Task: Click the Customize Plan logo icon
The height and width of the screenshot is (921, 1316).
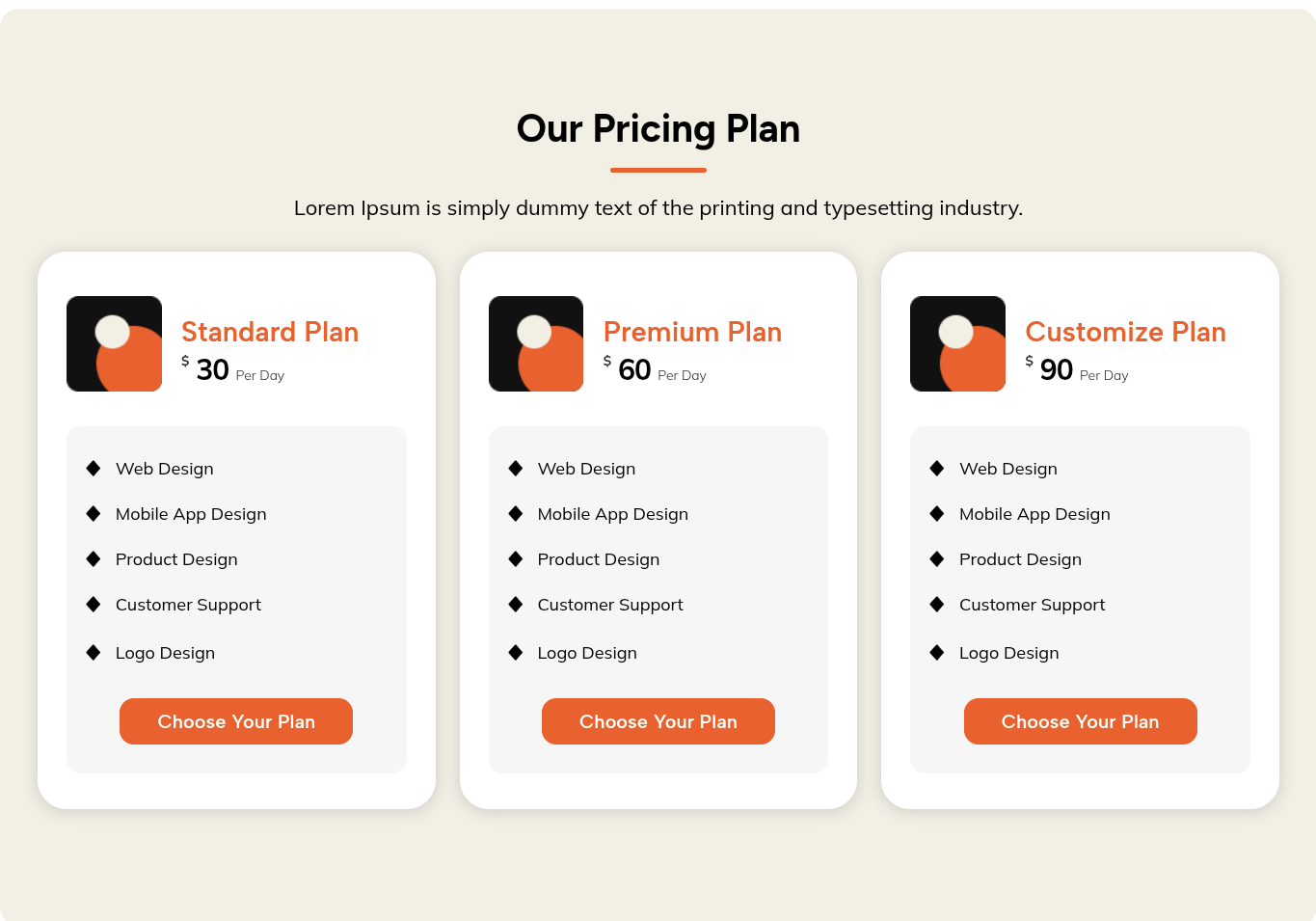Action: (957, 343)
